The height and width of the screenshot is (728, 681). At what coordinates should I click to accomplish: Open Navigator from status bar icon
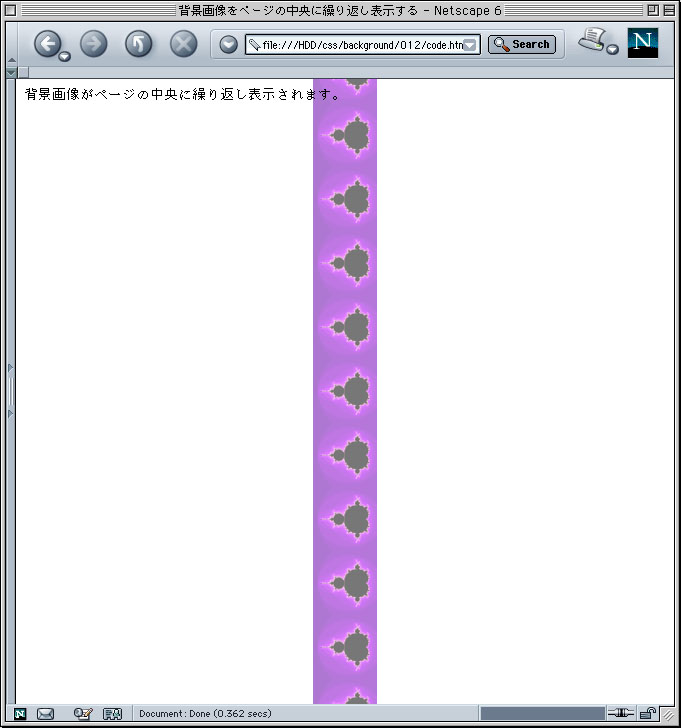(20, 714)
